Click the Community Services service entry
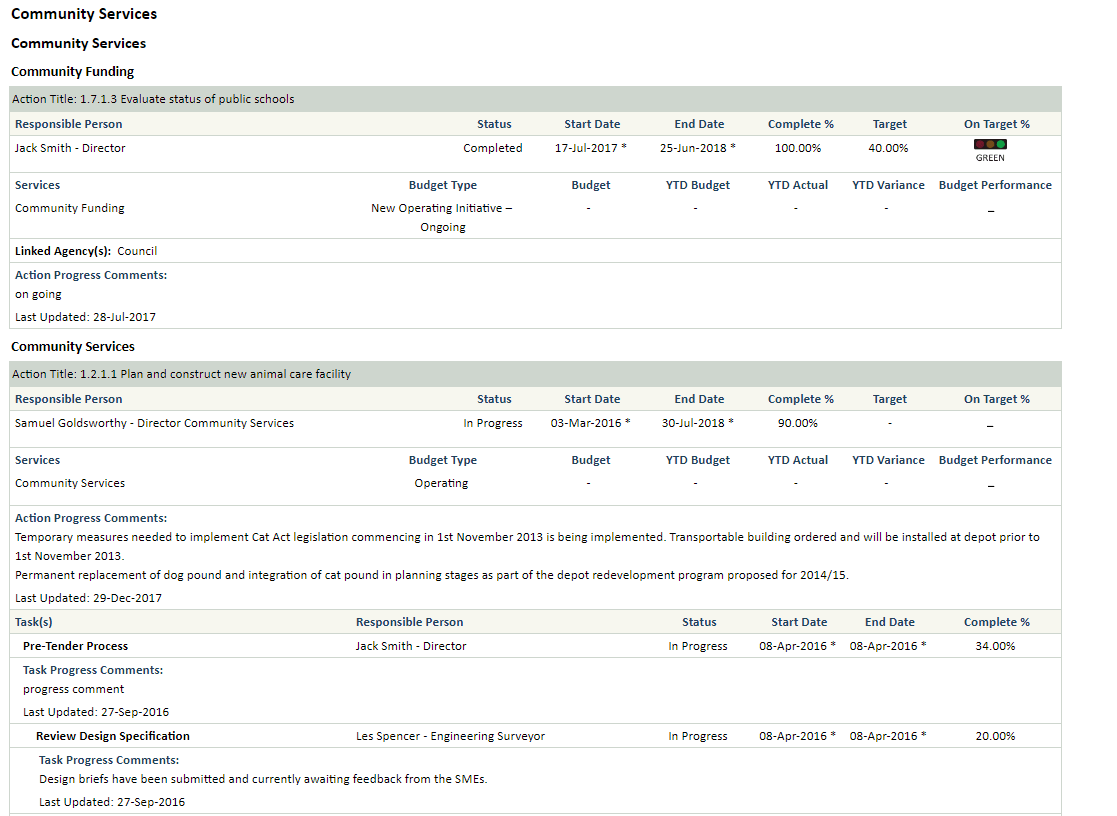 point(69,482)
